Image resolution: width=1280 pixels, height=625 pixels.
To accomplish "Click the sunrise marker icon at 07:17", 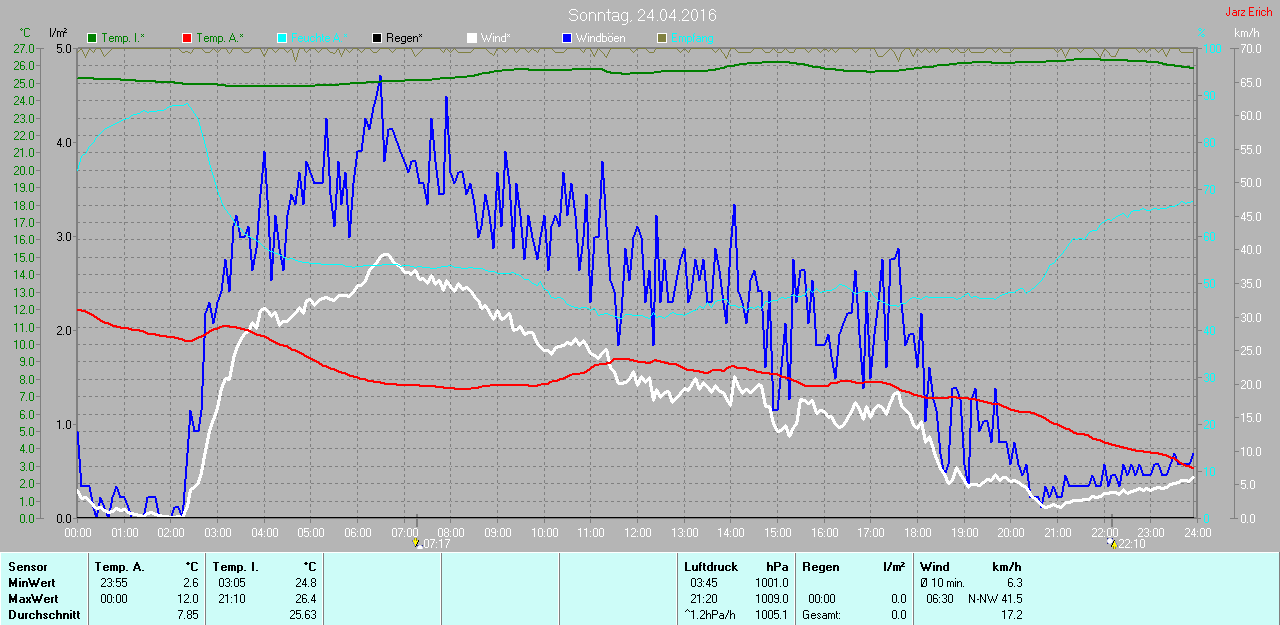I will (x=416, y=544).
